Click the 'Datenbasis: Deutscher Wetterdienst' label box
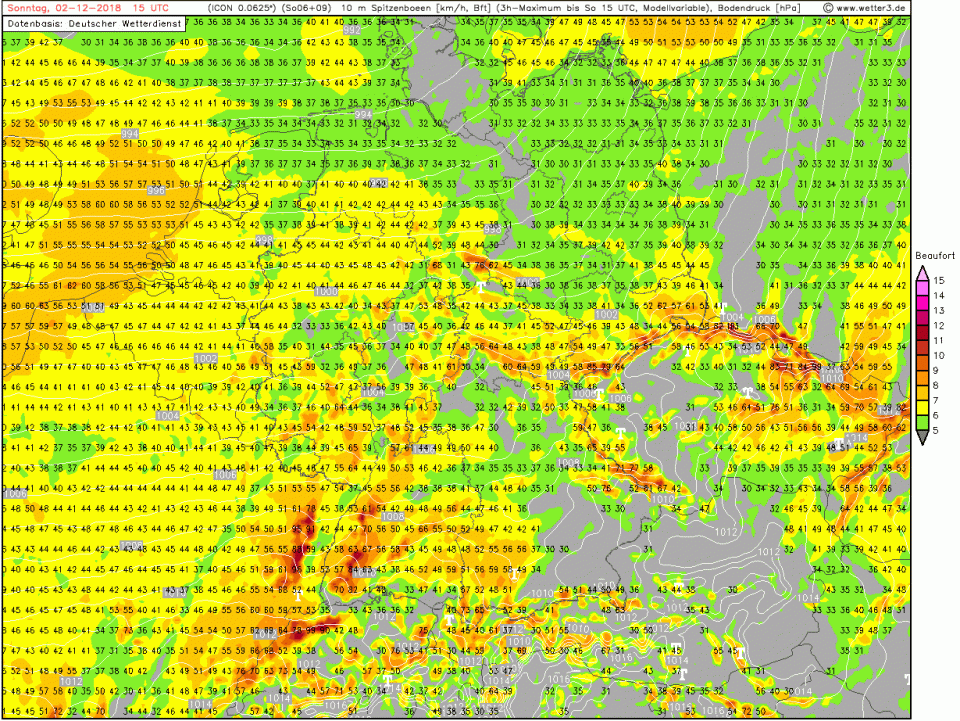Screen dimensions: 960x721 (94, 22)
